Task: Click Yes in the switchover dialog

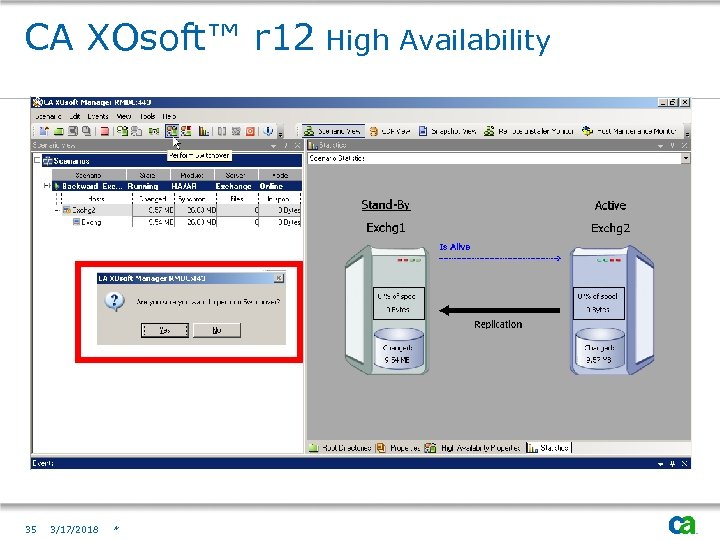Action: click(165, 330)
